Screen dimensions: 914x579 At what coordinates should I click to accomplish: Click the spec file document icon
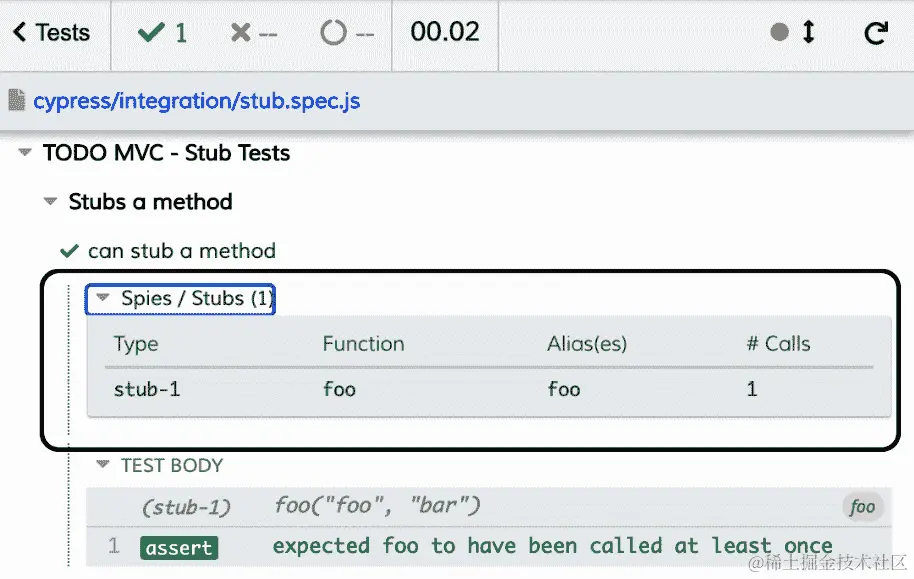pyautogui.click(x=16, y=100)
